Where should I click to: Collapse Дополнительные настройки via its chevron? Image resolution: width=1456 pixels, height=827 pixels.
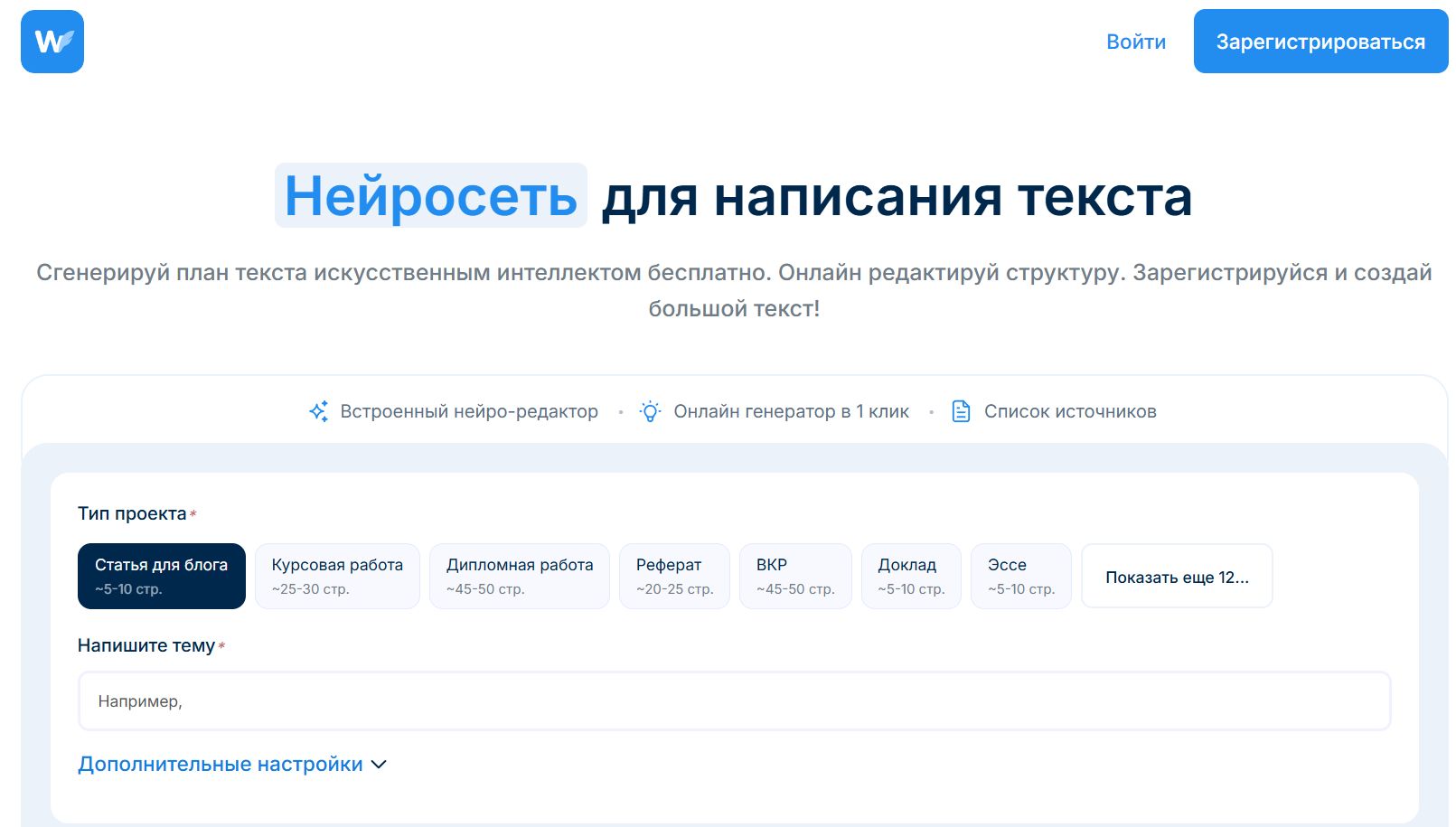(380, 764)
